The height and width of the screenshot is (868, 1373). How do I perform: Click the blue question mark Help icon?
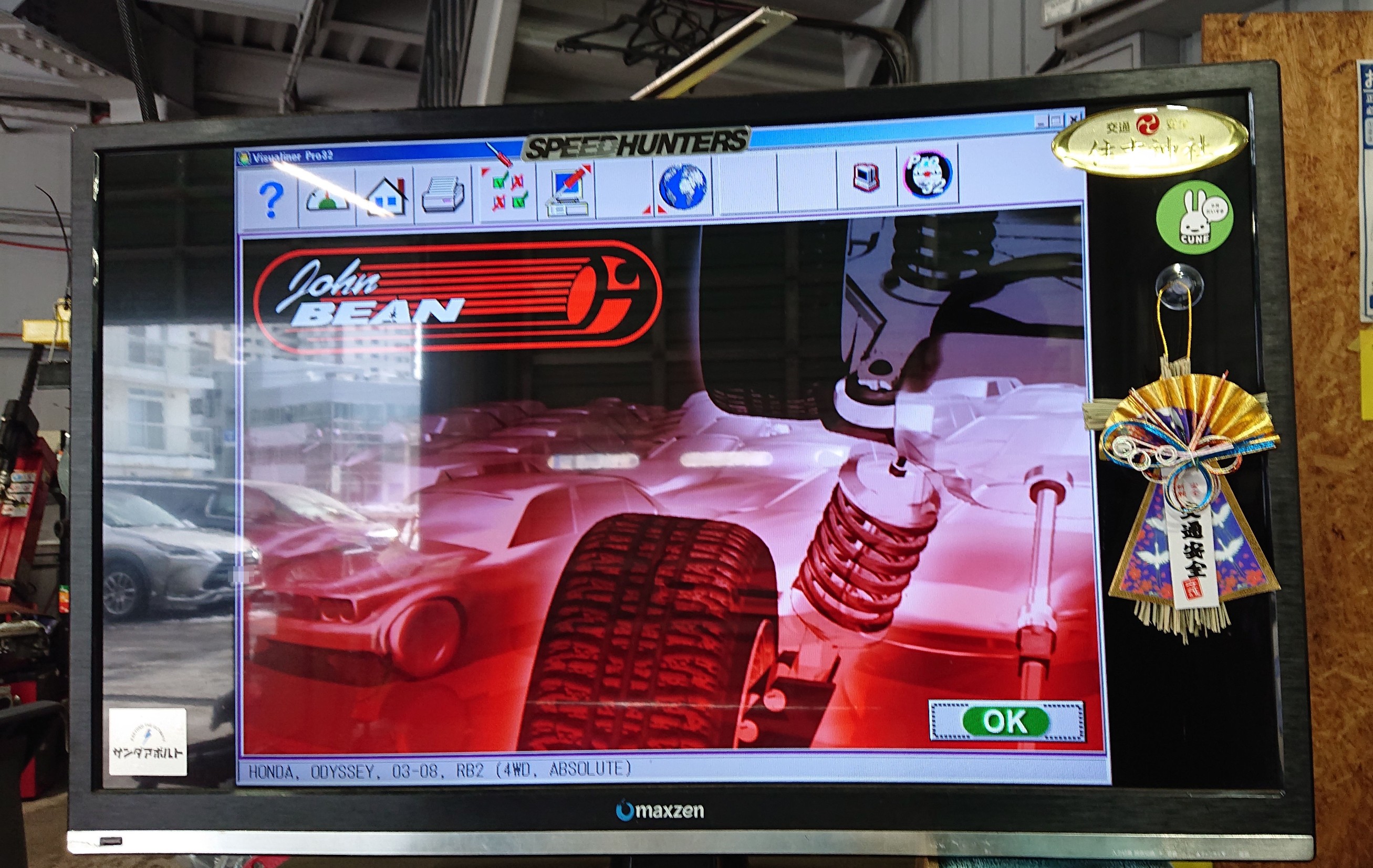tap(271, 199)
